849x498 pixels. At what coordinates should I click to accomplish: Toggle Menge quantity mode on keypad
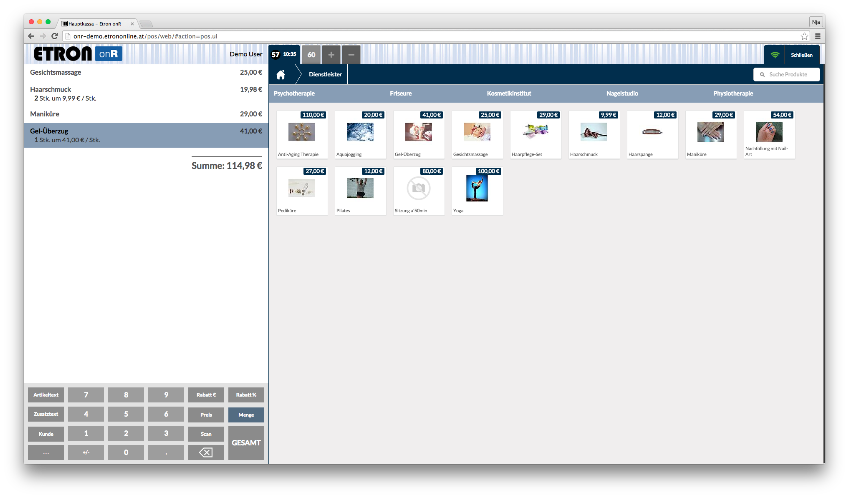coord(246,414)
